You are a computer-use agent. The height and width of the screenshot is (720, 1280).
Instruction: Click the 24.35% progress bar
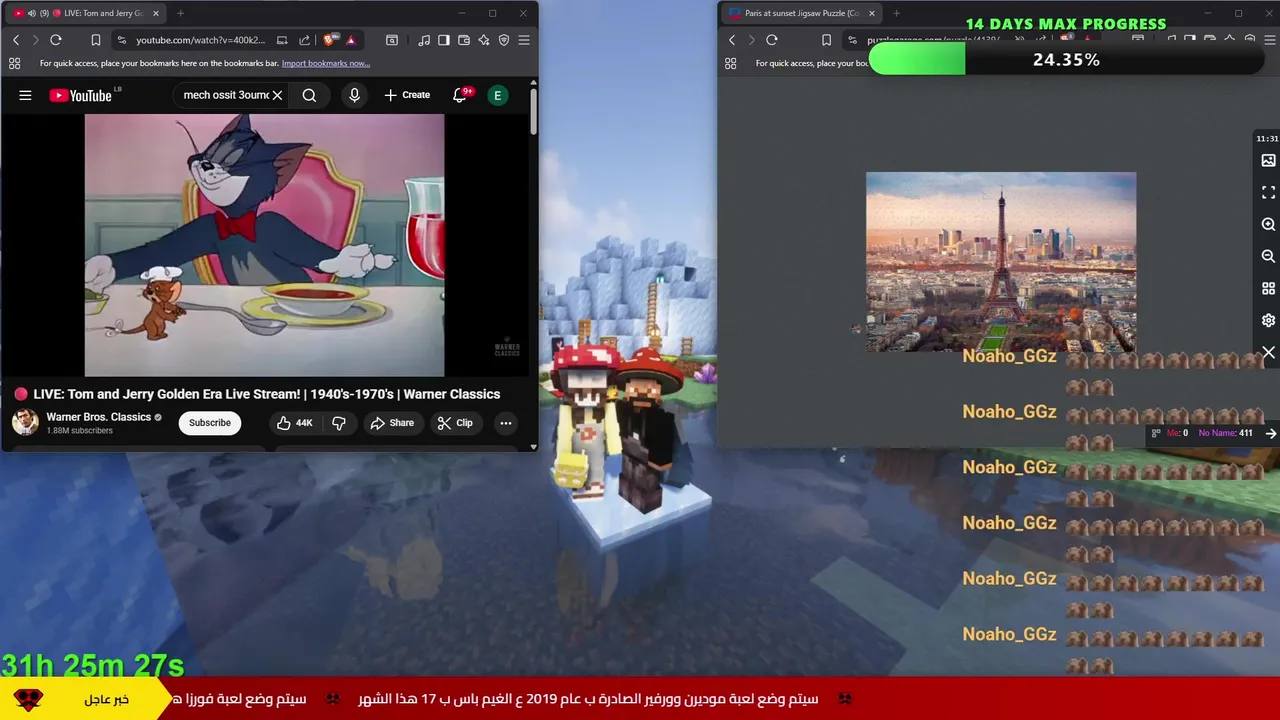tap(1067, 60)
